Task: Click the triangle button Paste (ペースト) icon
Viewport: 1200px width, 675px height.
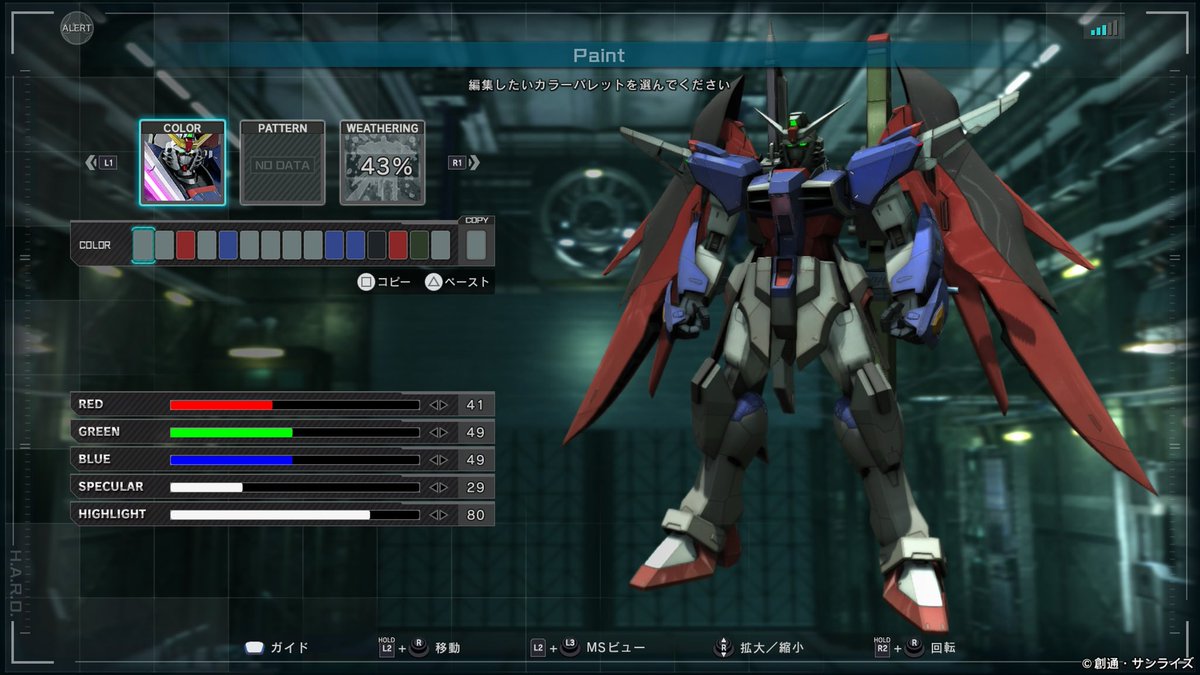Action: point(434,282)
